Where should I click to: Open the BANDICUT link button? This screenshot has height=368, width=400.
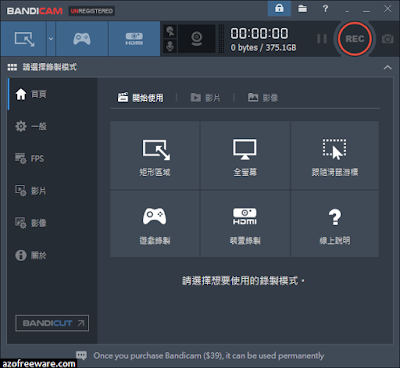52,323
